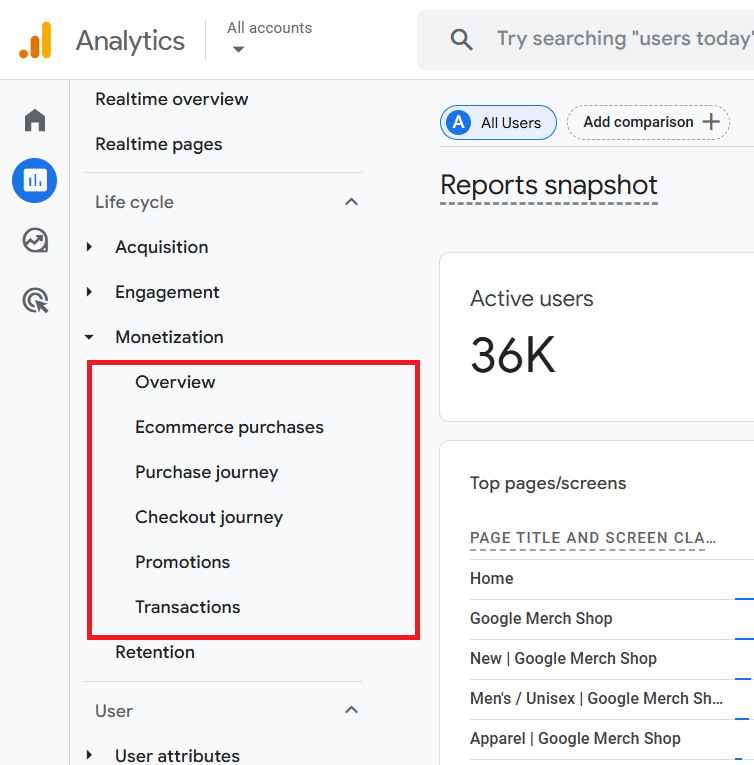The width and height of the screenshot is (754, 765).
Task: Collapse the Monetization section
Action: point(89,338)
